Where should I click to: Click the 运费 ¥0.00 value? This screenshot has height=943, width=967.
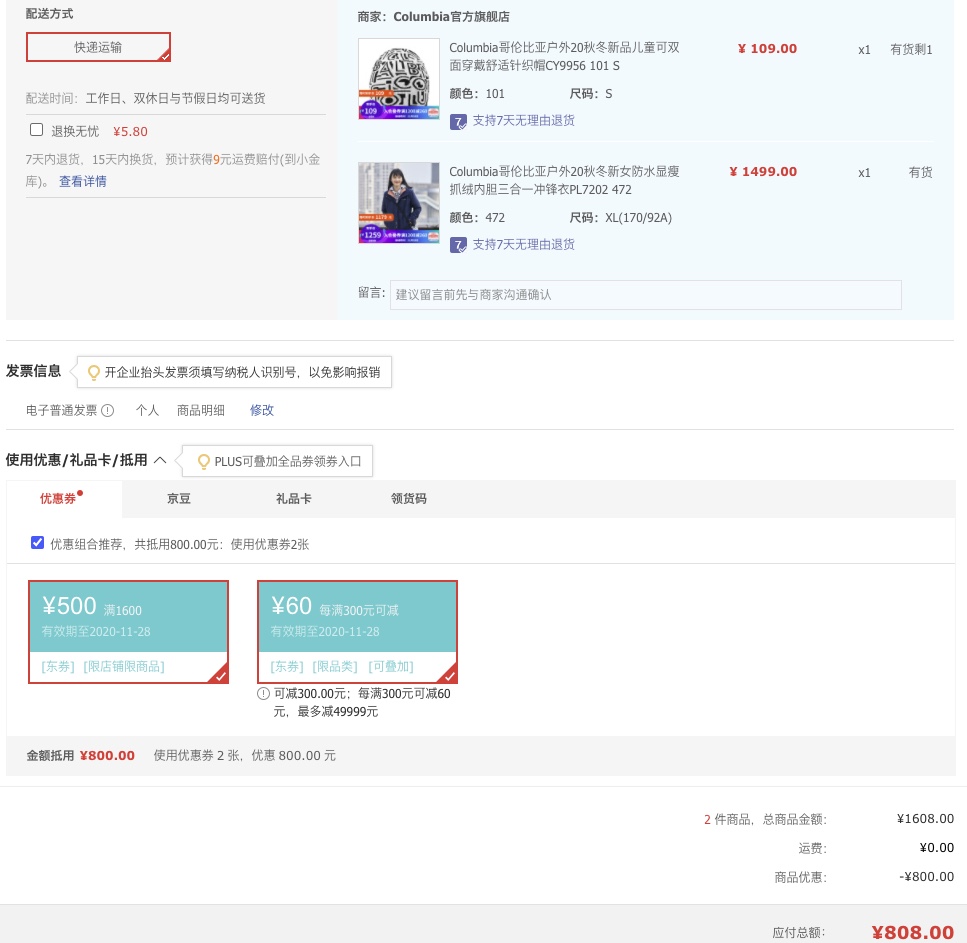pyautogui.click(x=936, y=848)
